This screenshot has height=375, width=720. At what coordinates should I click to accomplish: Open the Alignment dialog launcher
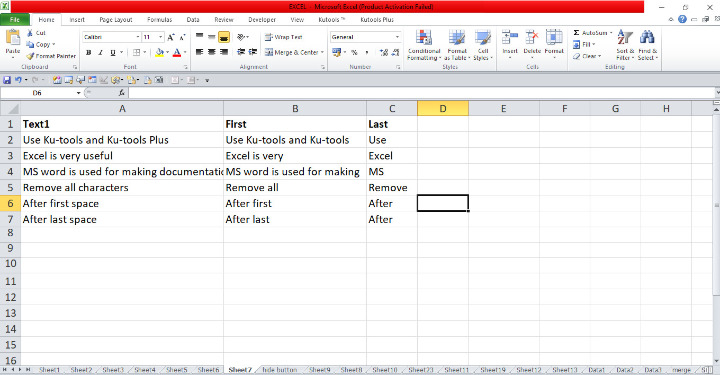[323, 67]
